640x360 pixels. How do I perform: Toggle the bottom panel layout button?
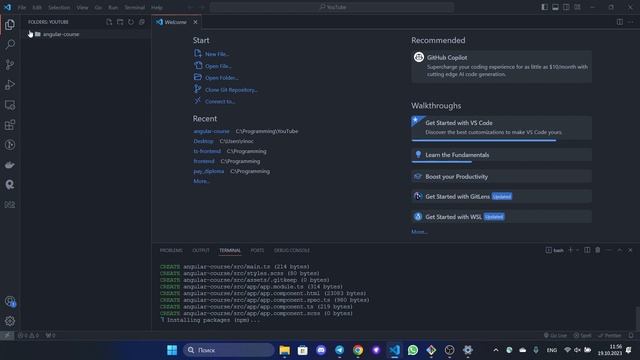coord(556,7)
